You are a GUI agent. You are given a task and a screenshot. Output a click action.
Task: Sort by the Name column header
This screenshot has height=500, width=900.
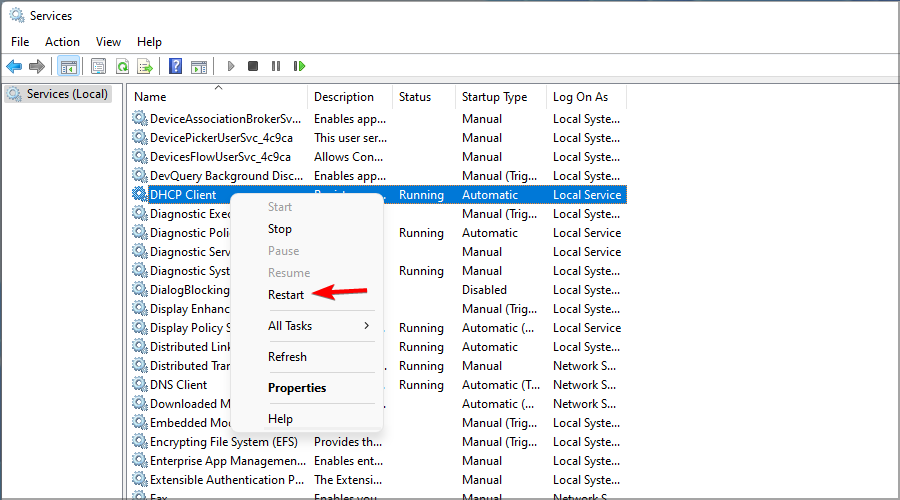point(218,96)
